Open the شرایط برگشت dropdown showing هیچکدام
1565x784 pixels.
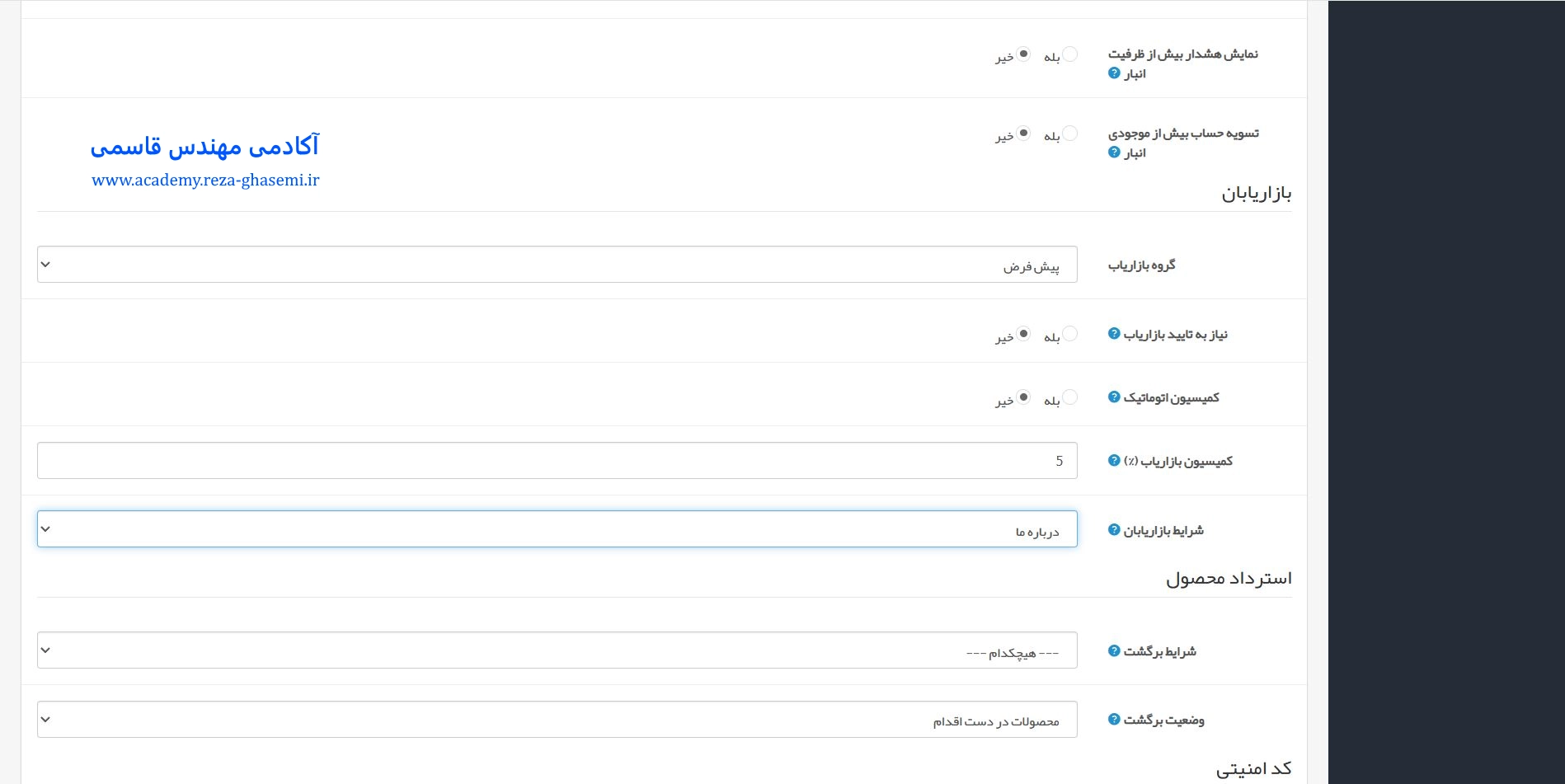(x=557, y=650)
